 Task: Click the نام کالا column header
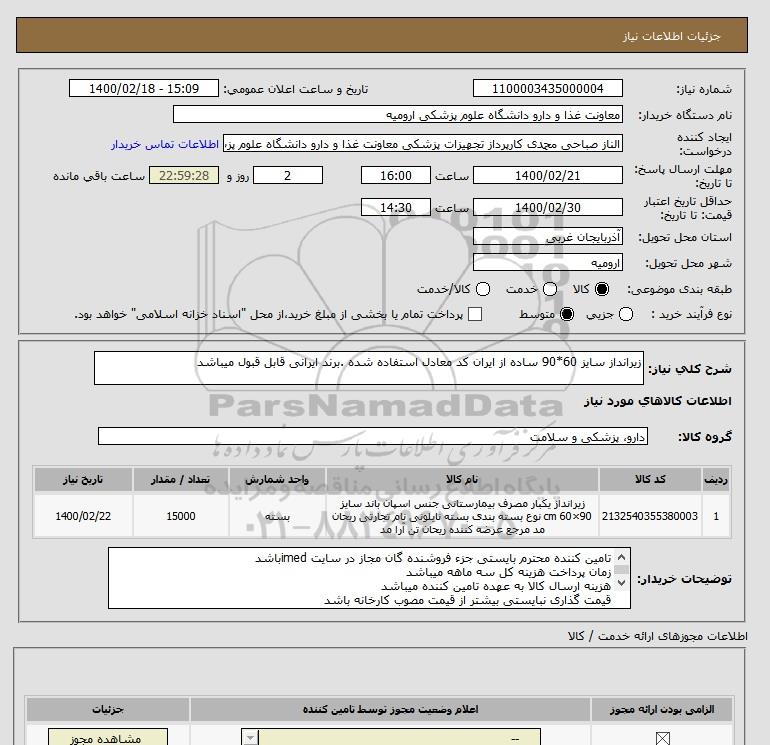462,479
